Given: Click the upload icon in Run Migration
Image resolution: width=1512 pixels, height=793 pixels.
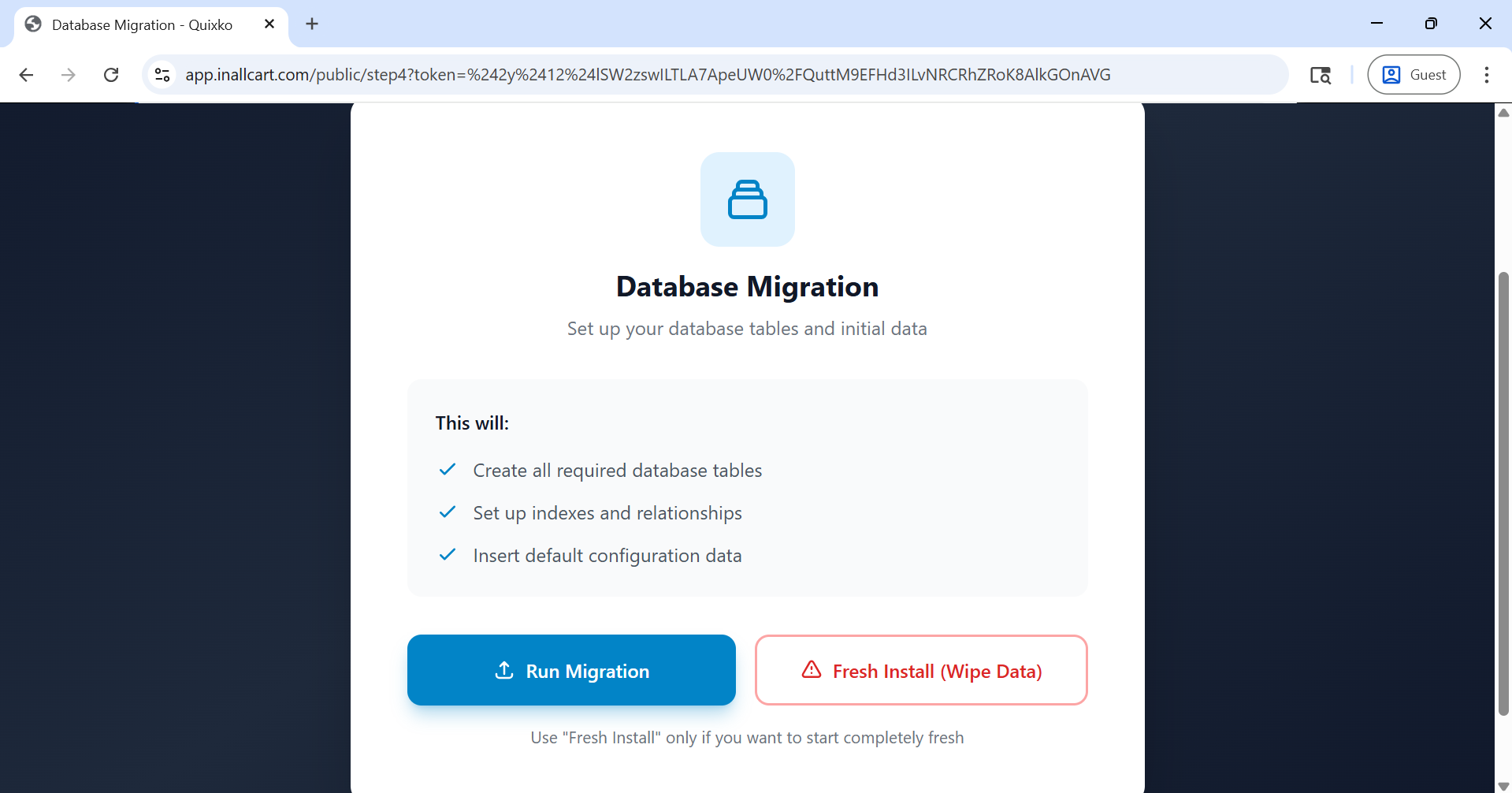Looking at the screenshot, I should (504, 670).
